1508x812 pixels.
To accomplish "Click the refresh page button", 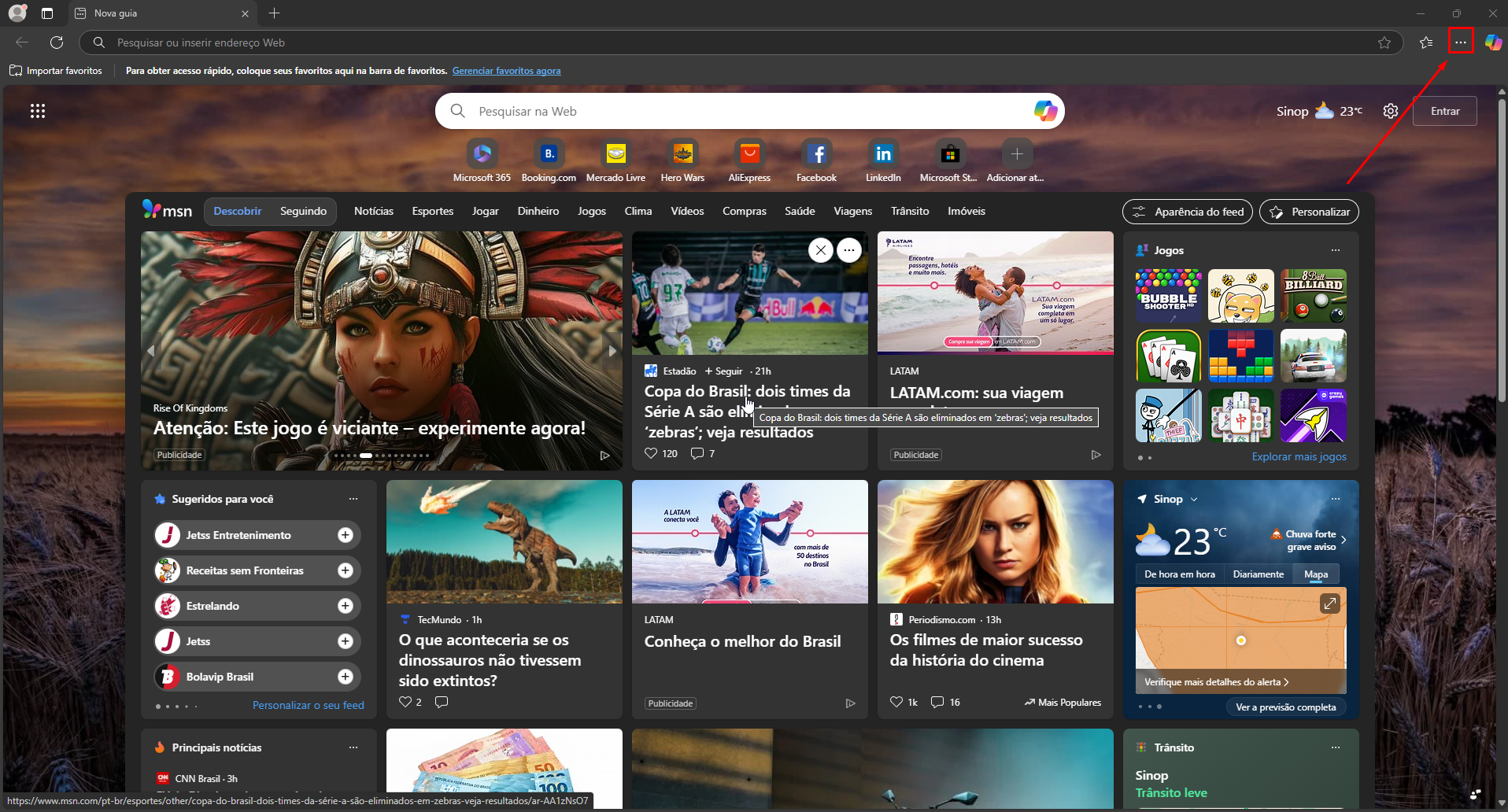I will [x=57, y=42].
